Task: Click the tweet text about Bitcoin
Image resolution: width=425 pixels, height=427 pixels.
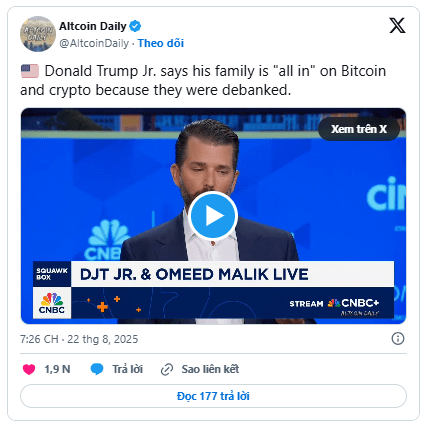Action: click(x=203, y=80)
